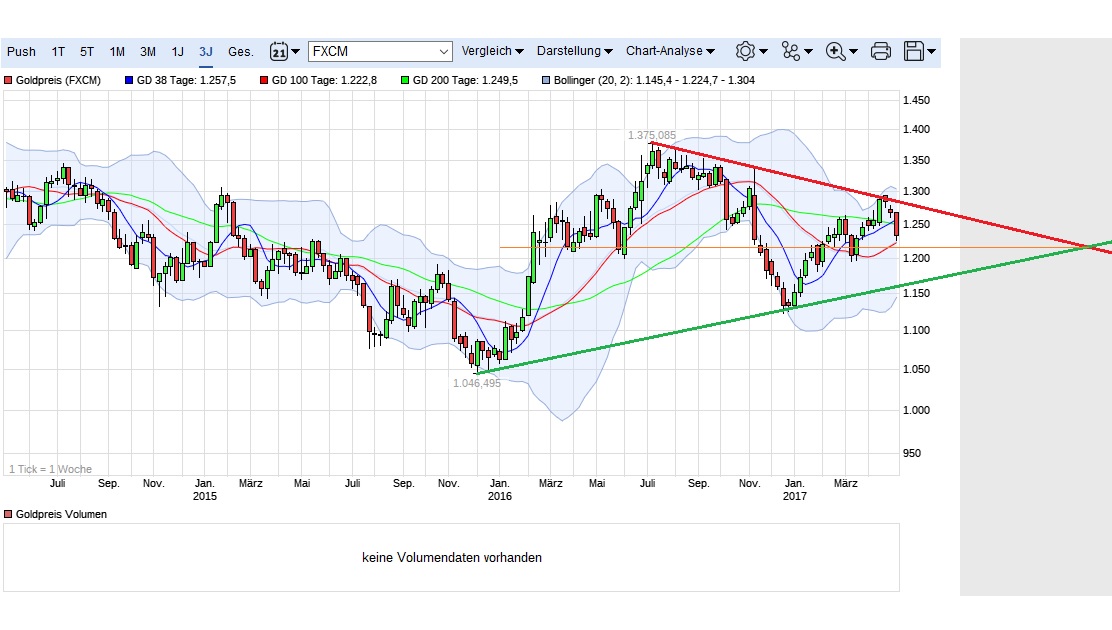Click the Push button

click(21, 51)
